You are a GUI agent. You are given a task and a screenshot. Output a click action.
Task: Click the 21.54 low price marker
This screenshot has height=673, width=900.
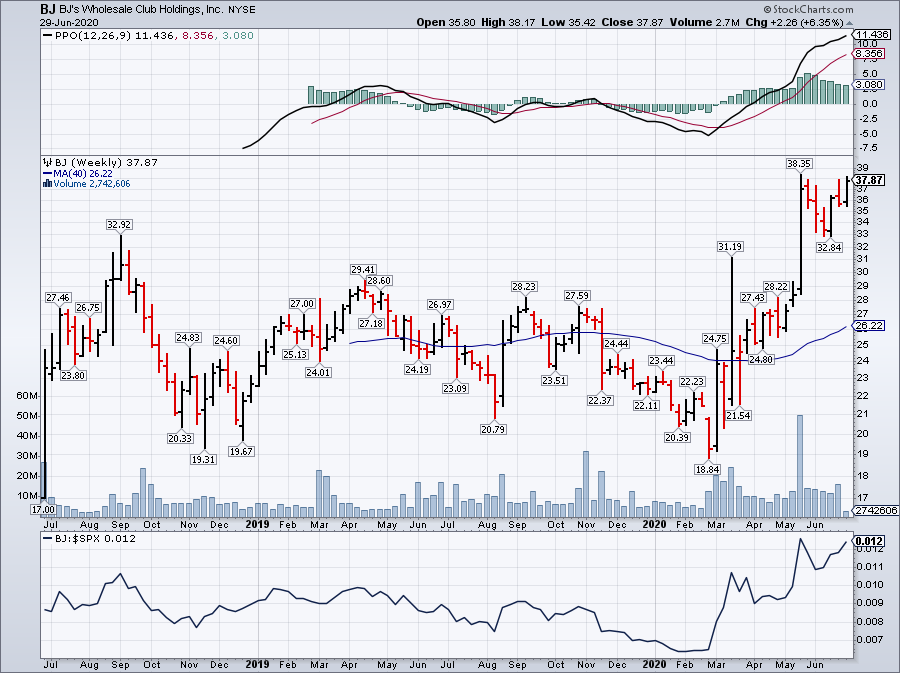point(738,415)
